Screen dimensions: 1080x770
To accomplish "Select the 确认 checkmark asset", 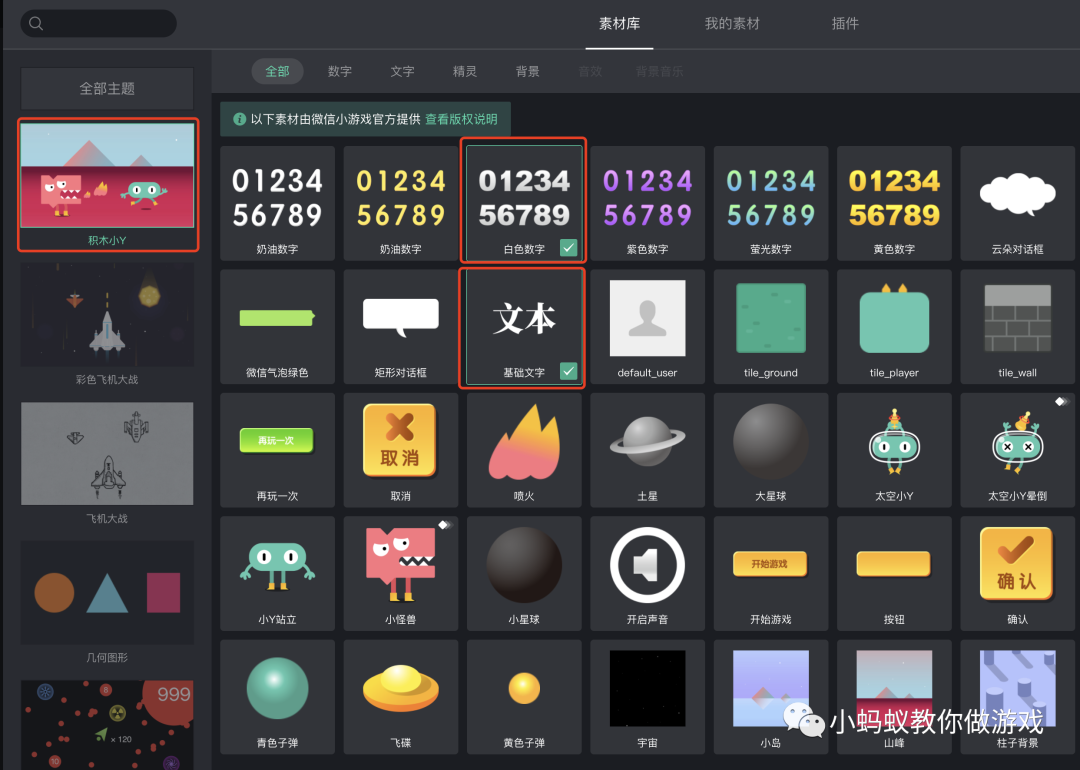I will coord(1017,573).
